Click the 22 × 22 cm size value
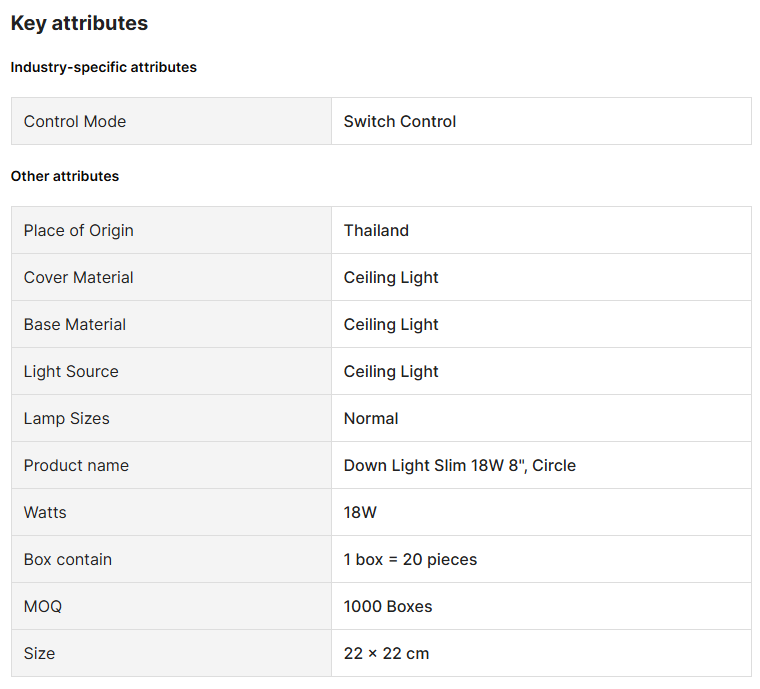 click(x=386, y=653)
